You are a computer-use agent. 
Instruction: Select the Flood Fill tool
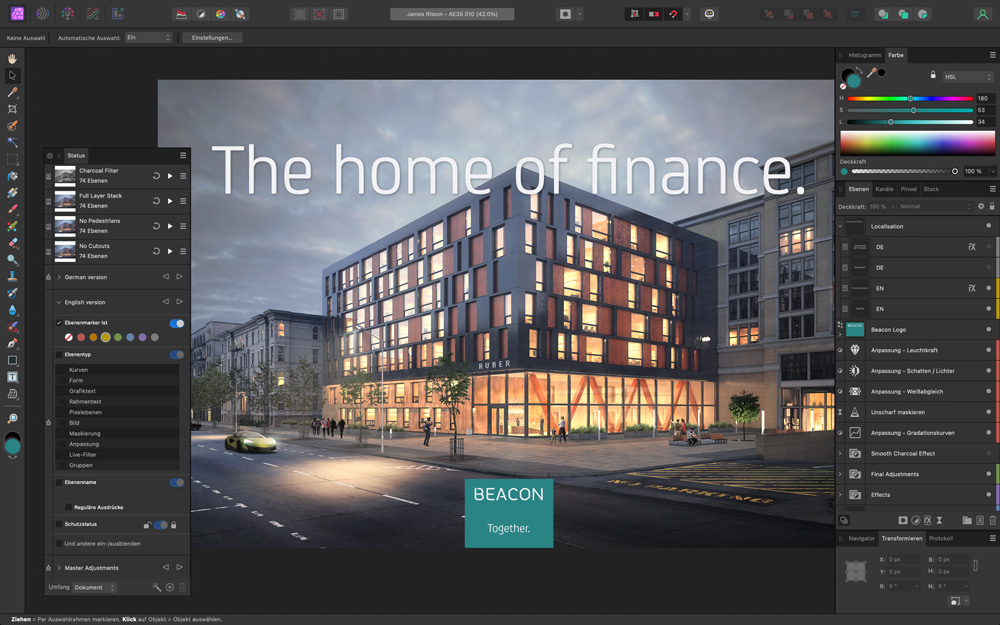click(x=12, y=176)
